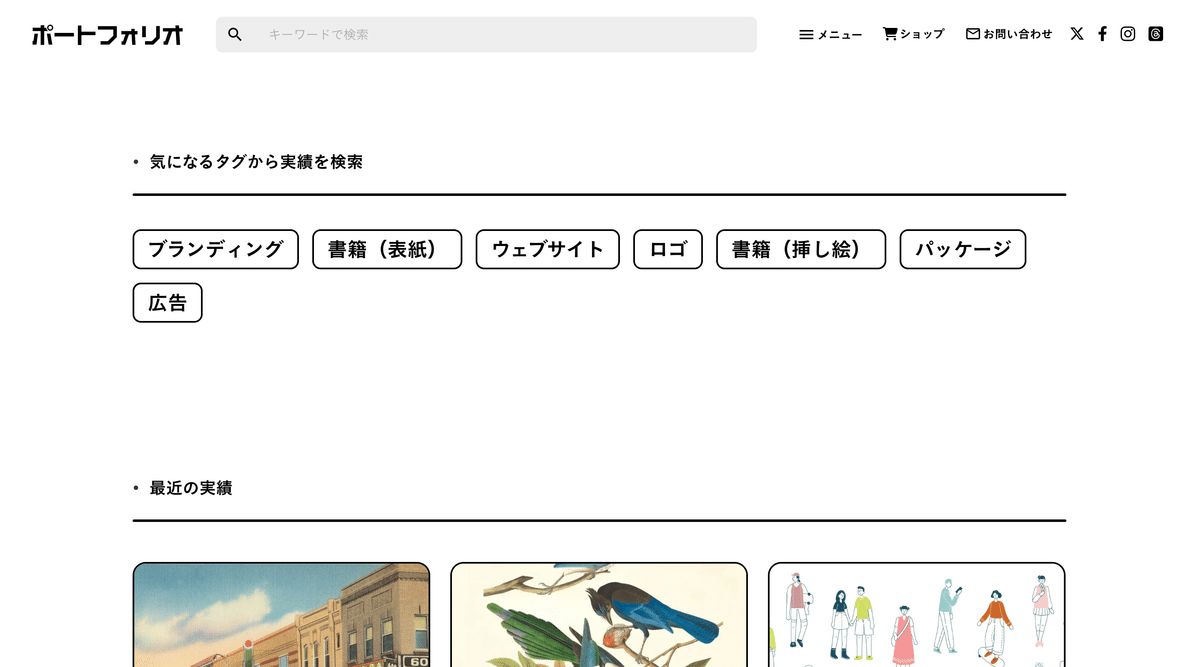The width and height of the screenshot is (1200, 667).
Task: Click the 気になるタグから実績を検索 heading
Action: [256, 162]
